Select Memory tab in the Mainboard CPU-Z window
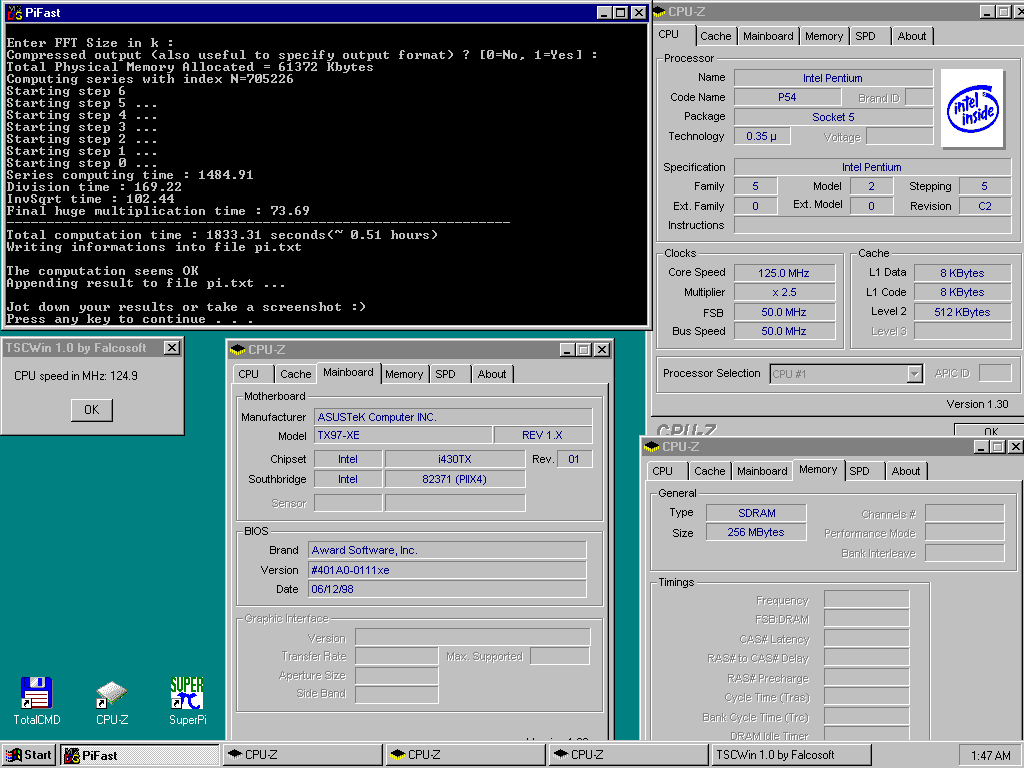 click(404, 374)
